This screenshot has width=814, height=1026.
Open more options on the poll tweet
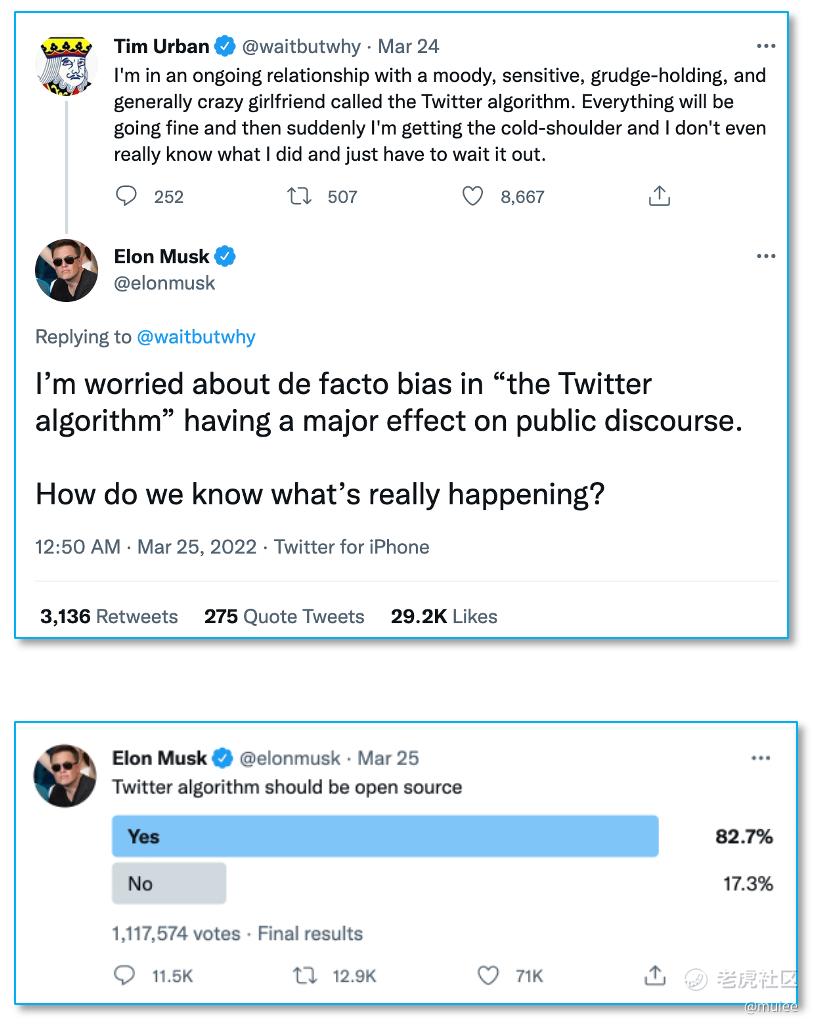click(x=760, y=758)
